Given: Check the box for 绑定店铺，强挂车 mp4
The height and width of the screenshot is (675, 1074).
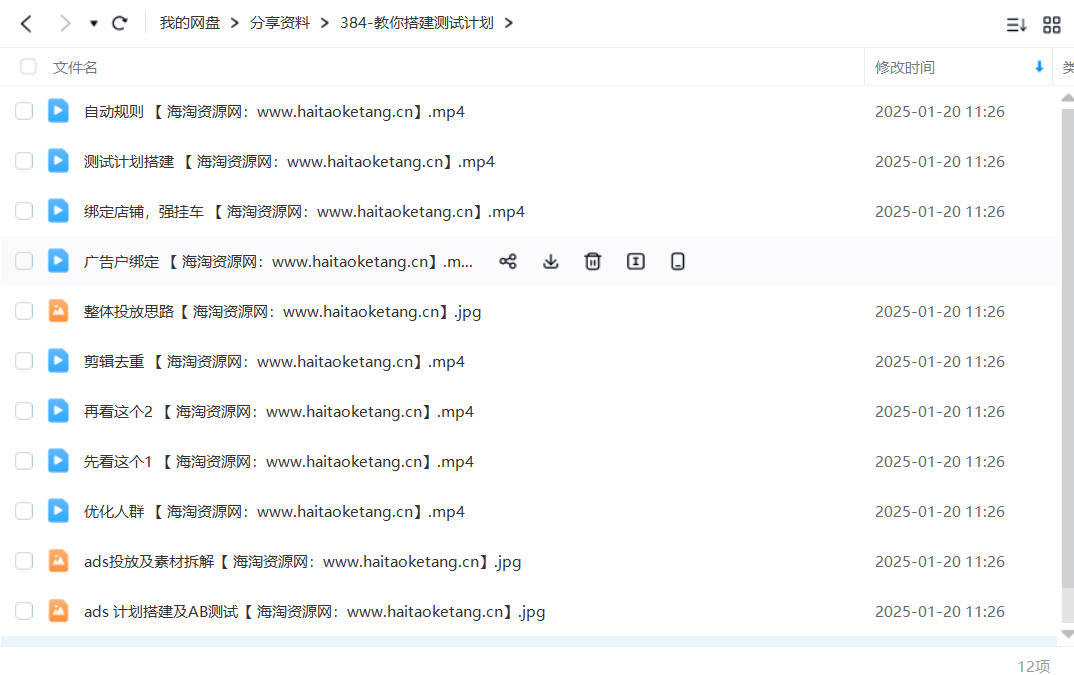Looking at the screenshot, I should 24,211.
